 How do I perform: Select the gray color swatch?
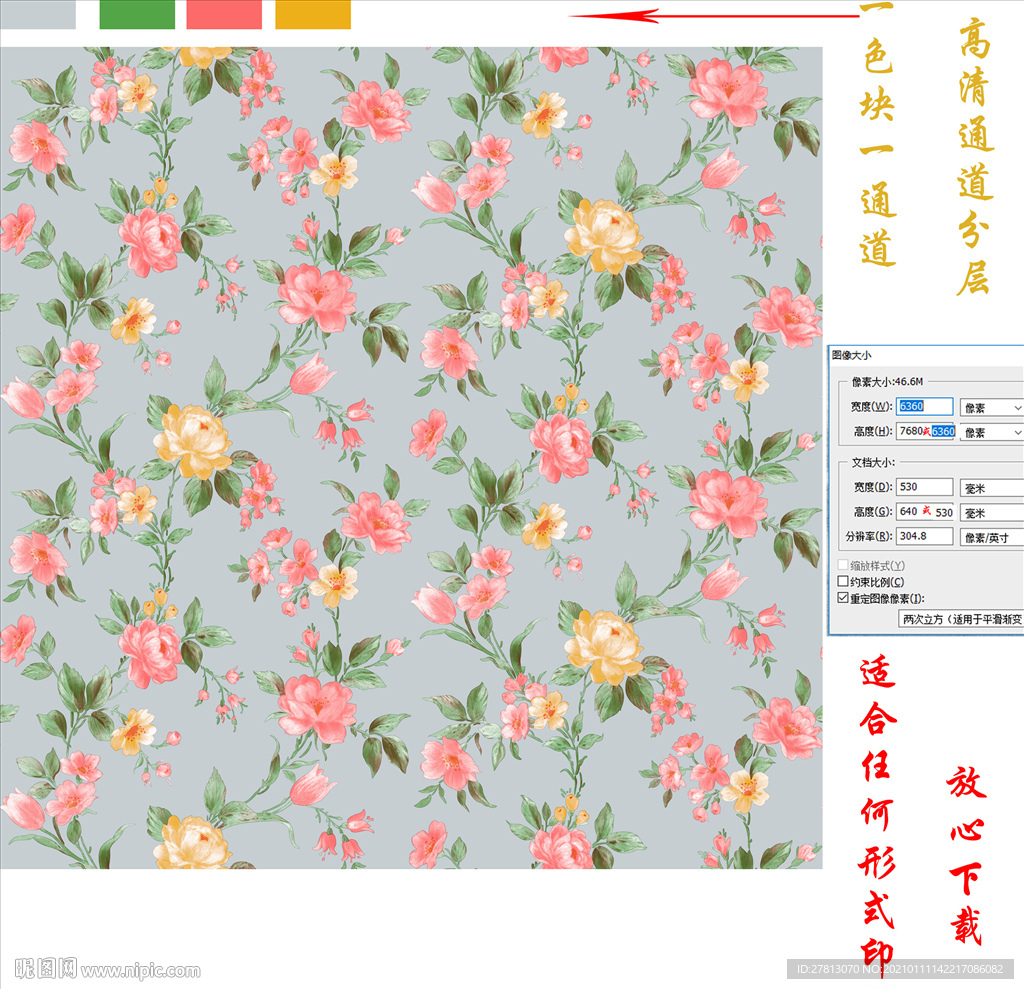click(x=38, y=14)
